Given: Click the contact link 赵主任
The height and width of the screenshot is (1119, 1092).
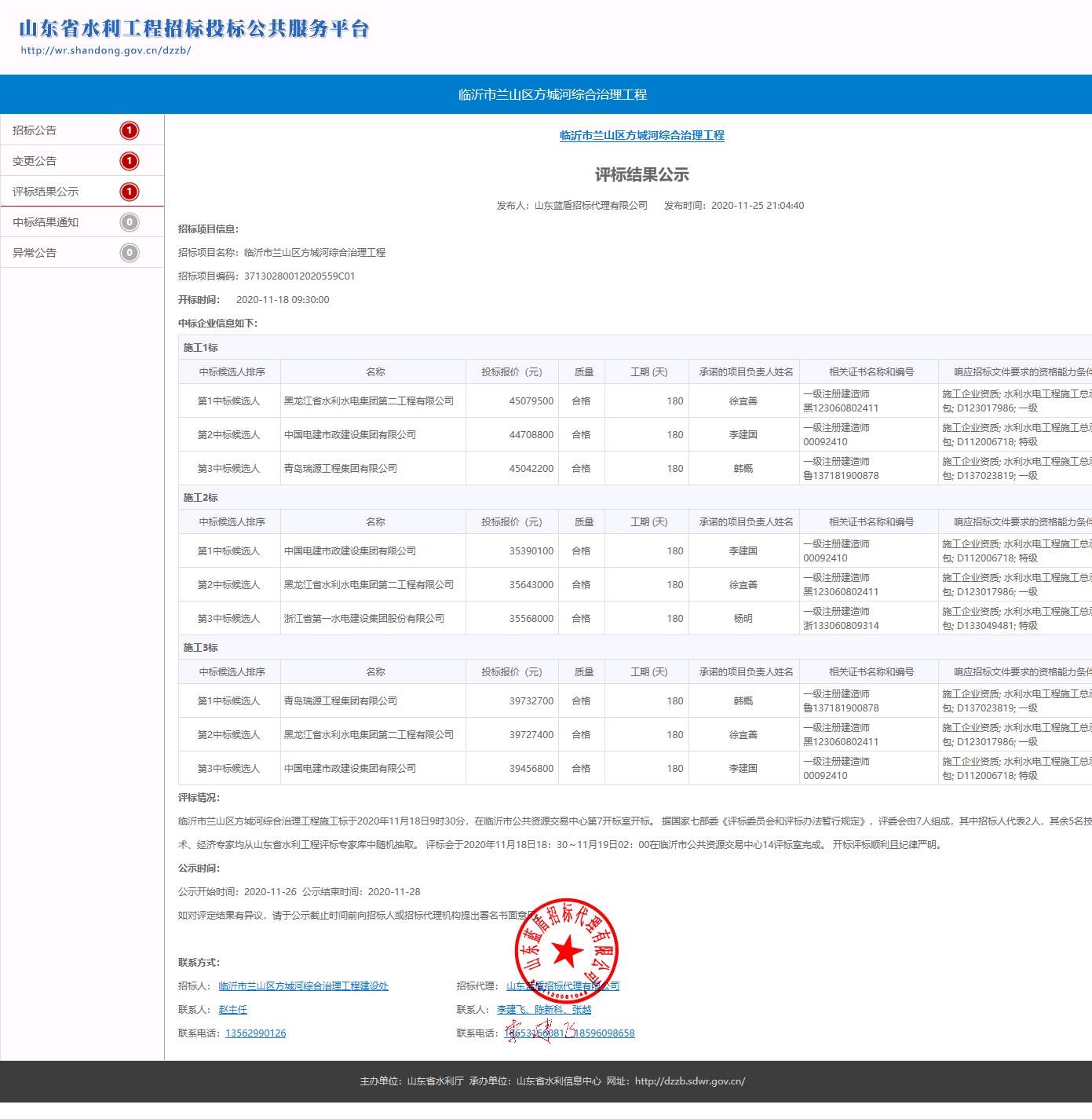Looking at the screenshot, I should coord(233,1010).
